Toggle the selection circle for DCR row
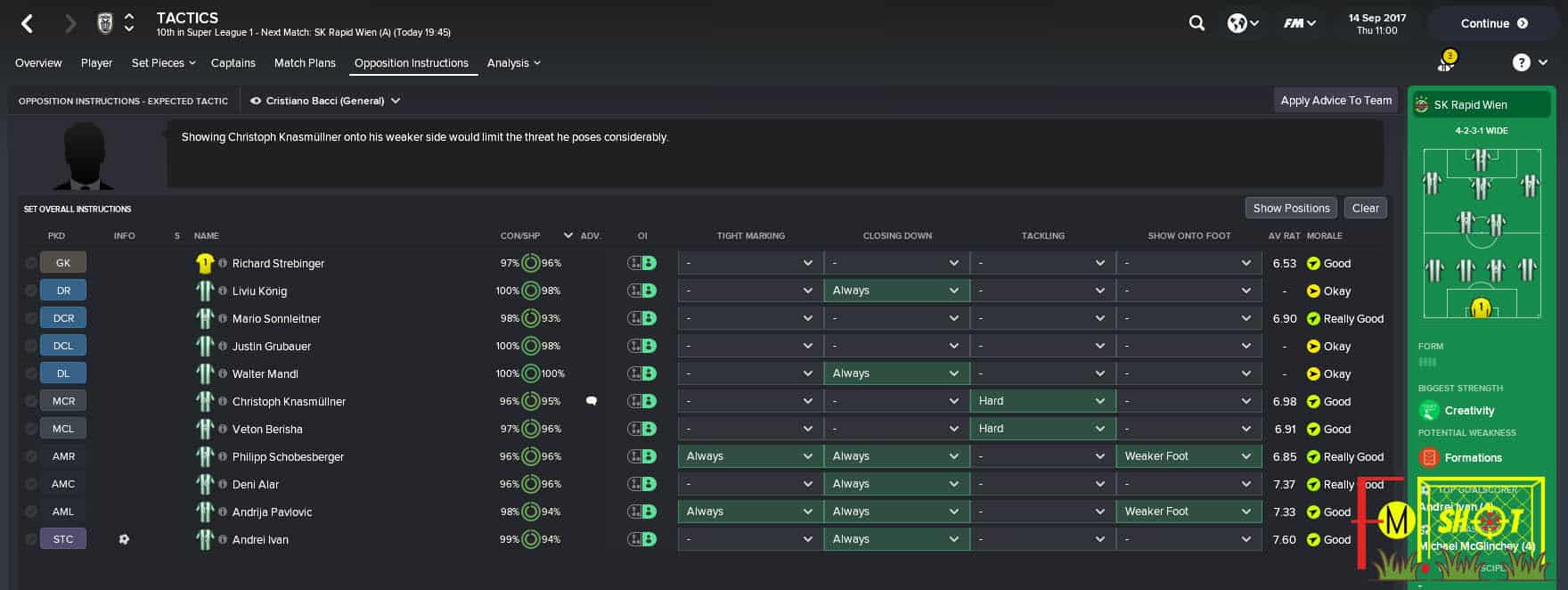The image size is (1568, 590). pyautogui.click(x=31, y=318)
